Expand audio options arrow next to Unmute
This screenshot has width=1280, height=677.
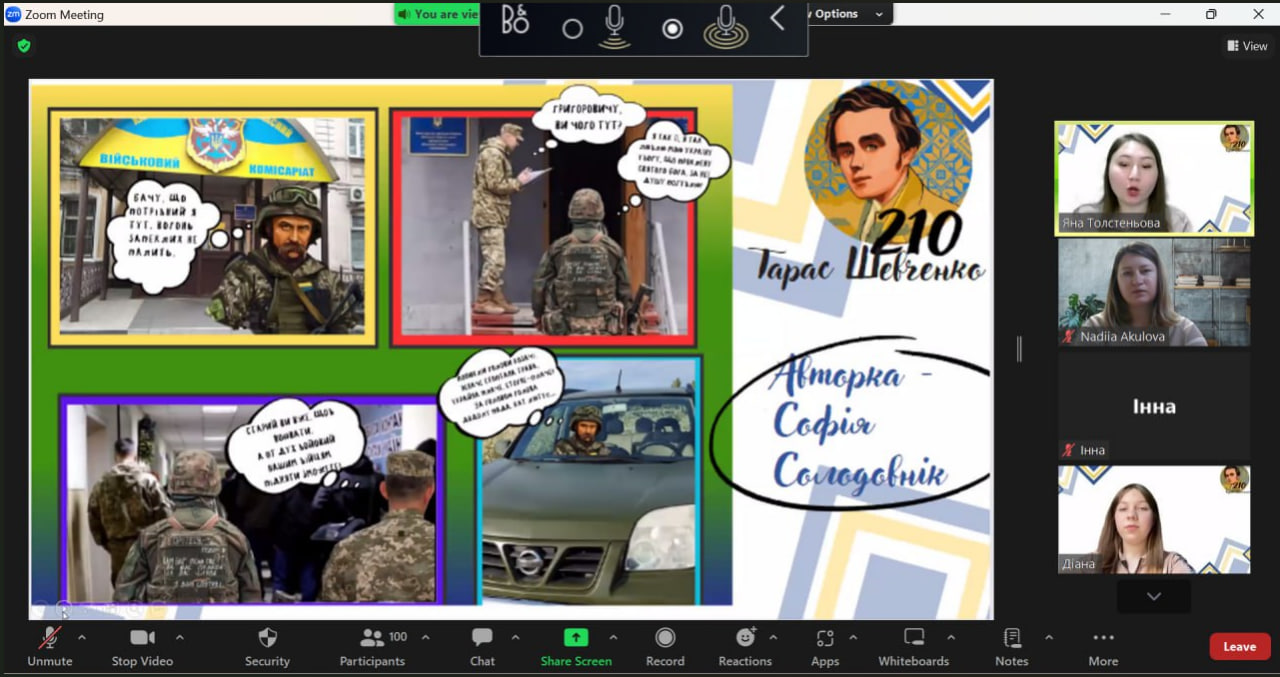(82, 637)
